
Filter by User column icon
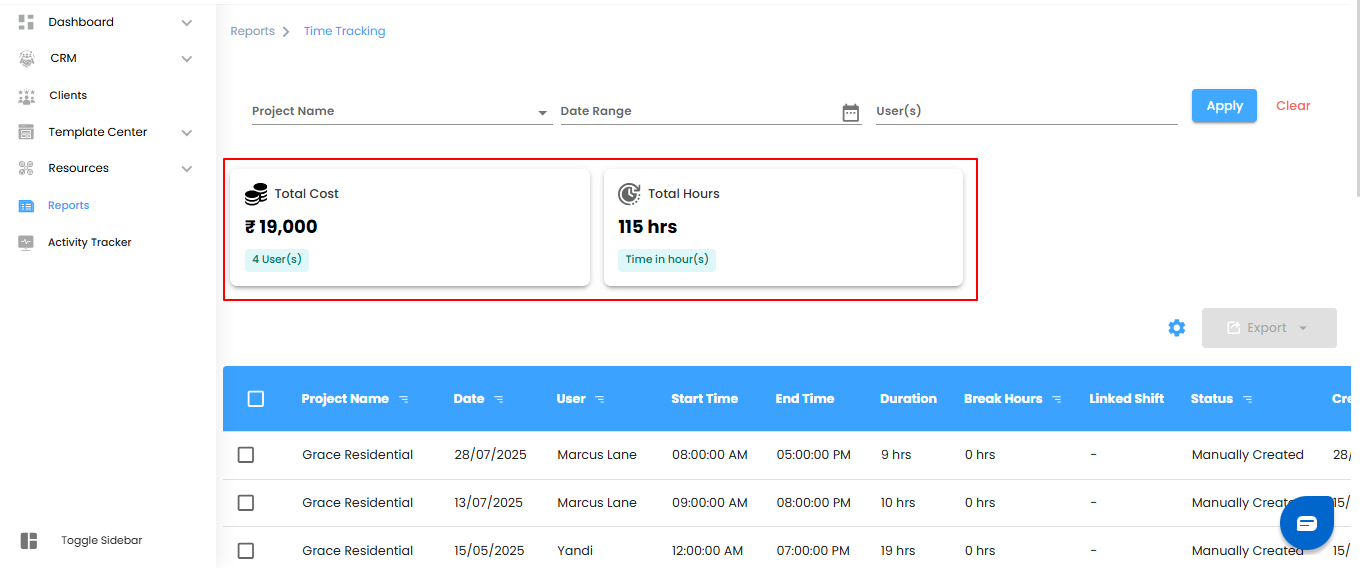point(600,399)
